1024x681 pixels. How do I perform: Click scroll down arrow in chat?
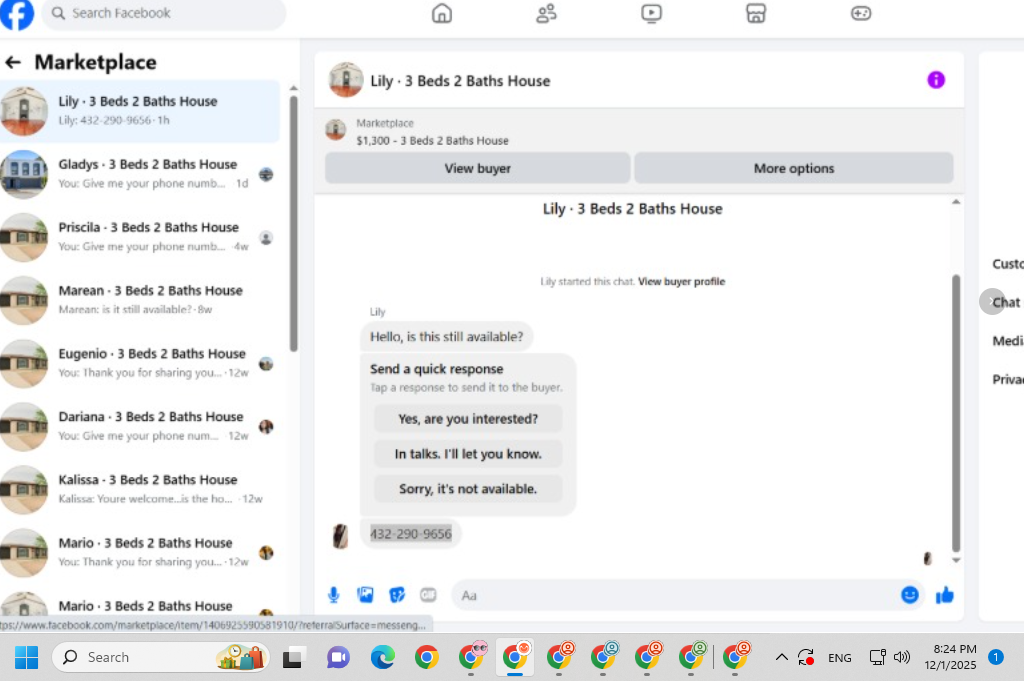click(x=956, y=560)
